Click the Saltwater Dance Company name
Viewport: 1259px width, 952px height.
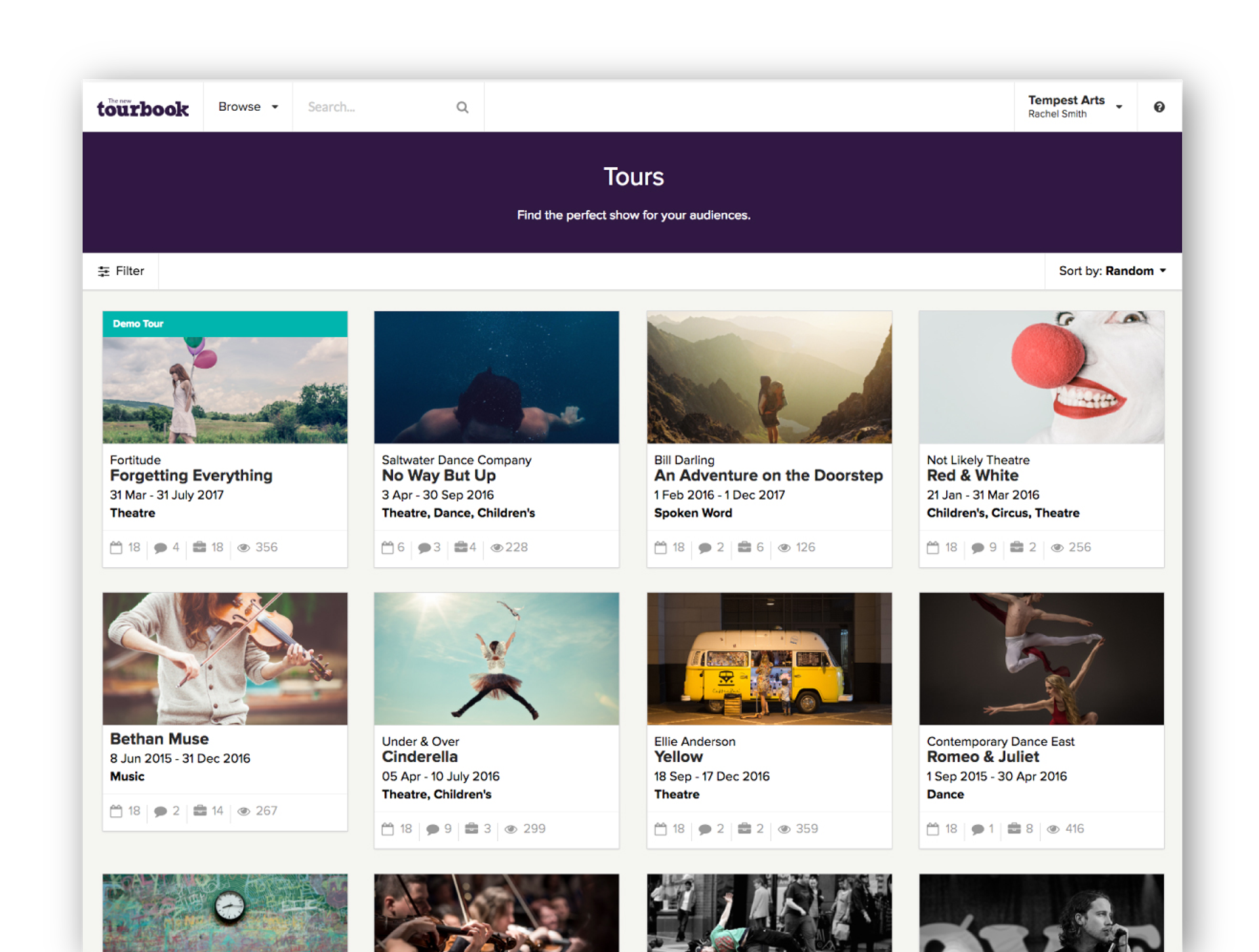(x=456, y=460)
